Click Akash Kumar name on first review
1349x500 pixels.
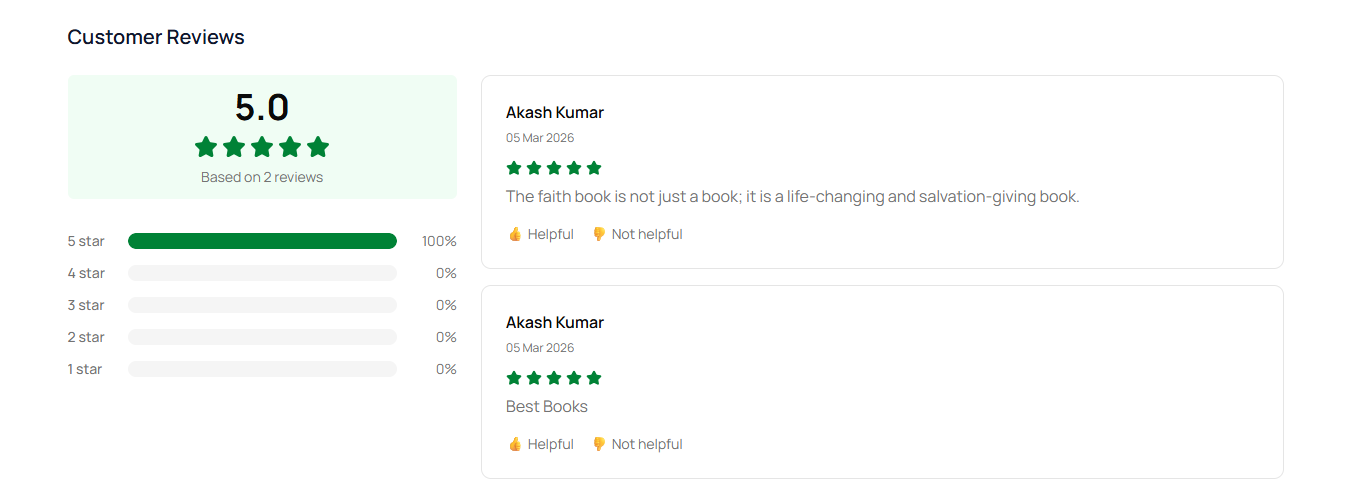tap(555, 112)
